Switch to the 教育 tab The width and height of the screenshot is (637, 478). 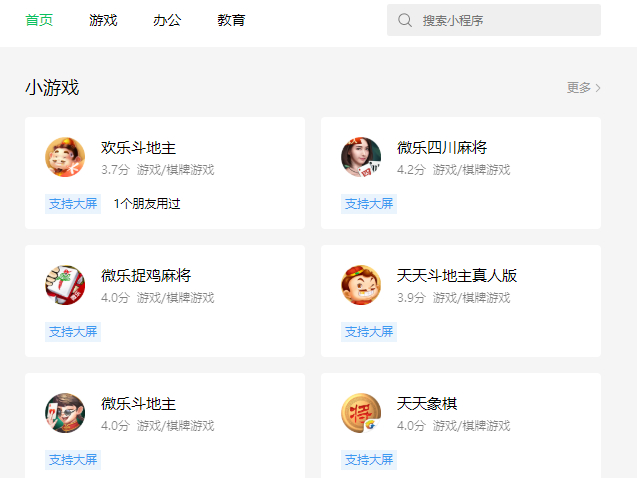click(231, 20)
